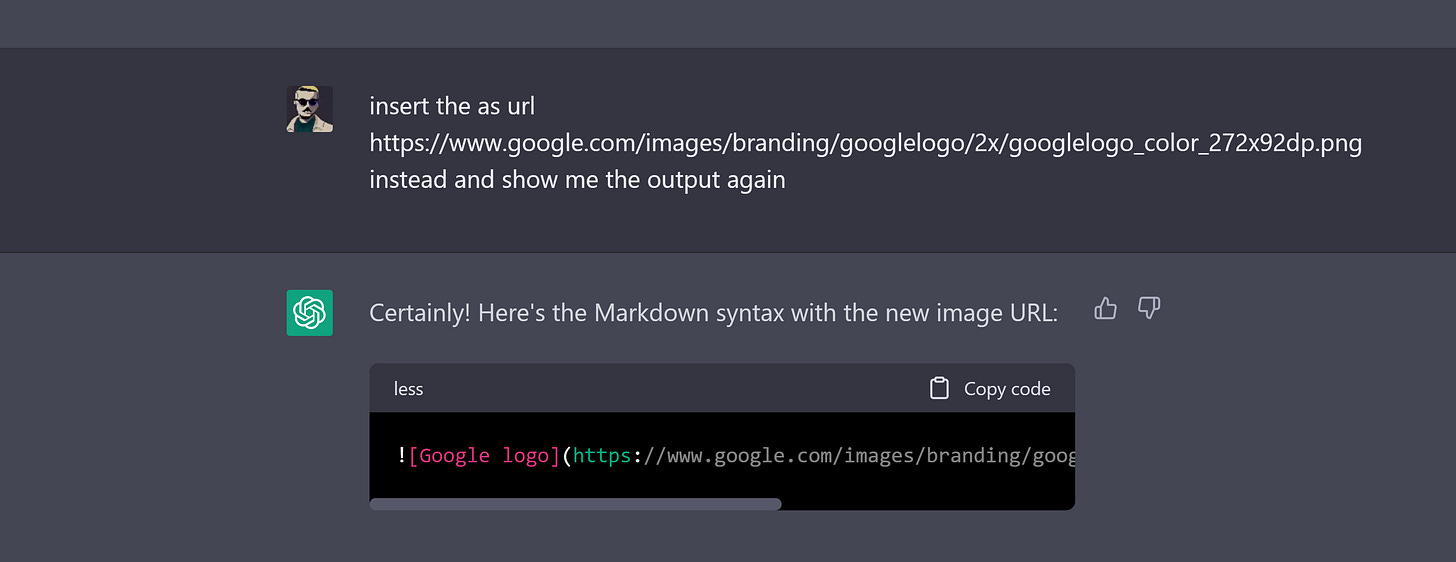
Task: Click the horizontal scrollbar under the code
Action: 575,504
